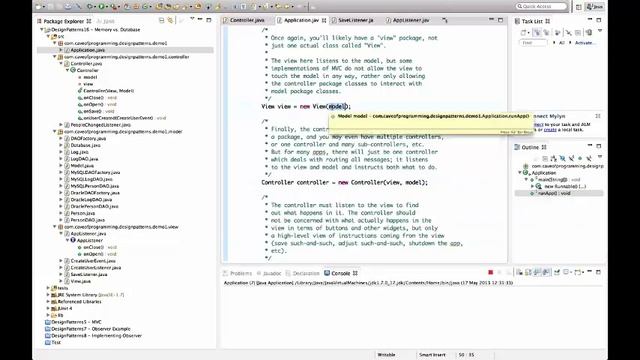Image resolution: width=640 pixels, height=360 pixels.
Task: Select the Test project
Action: click(x=56, y=342)
